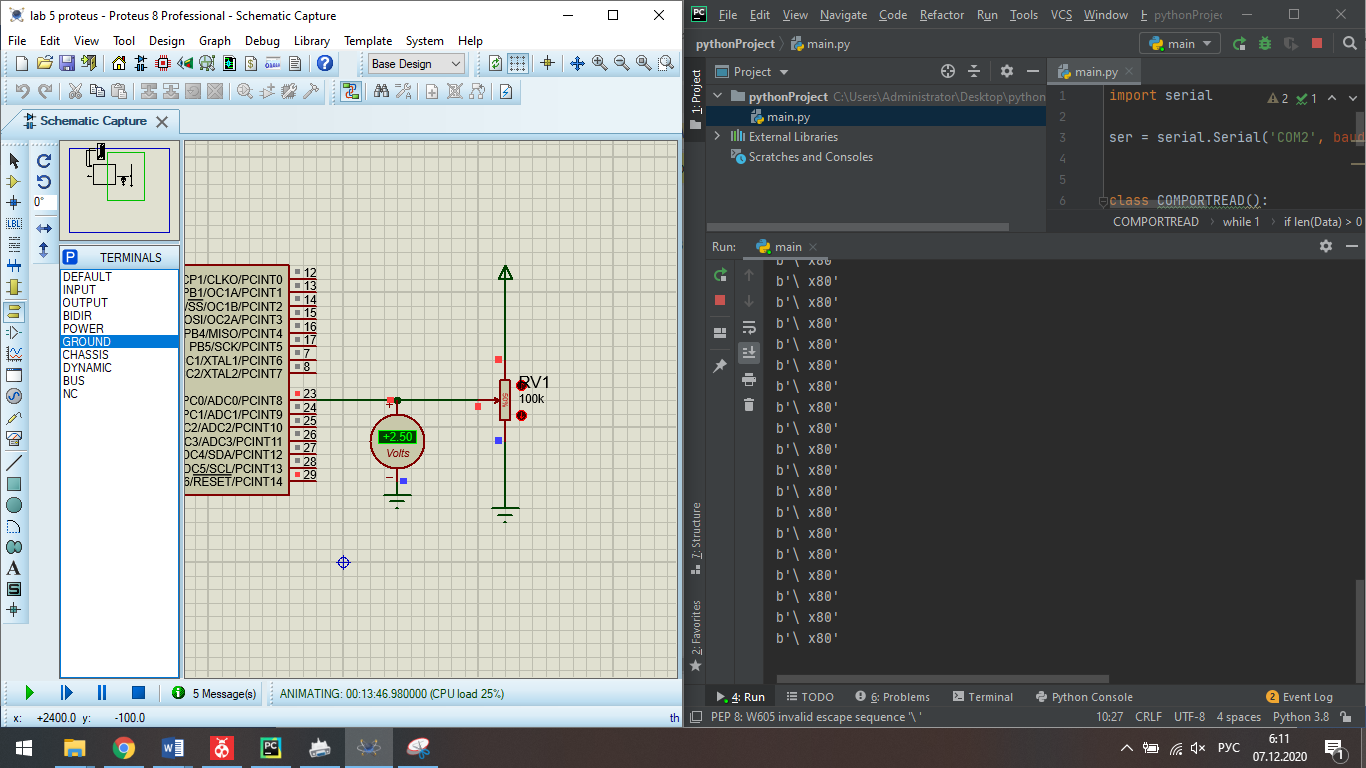
Task: Select GROUND in the terminals list
Action: click(x=120, y=342)
